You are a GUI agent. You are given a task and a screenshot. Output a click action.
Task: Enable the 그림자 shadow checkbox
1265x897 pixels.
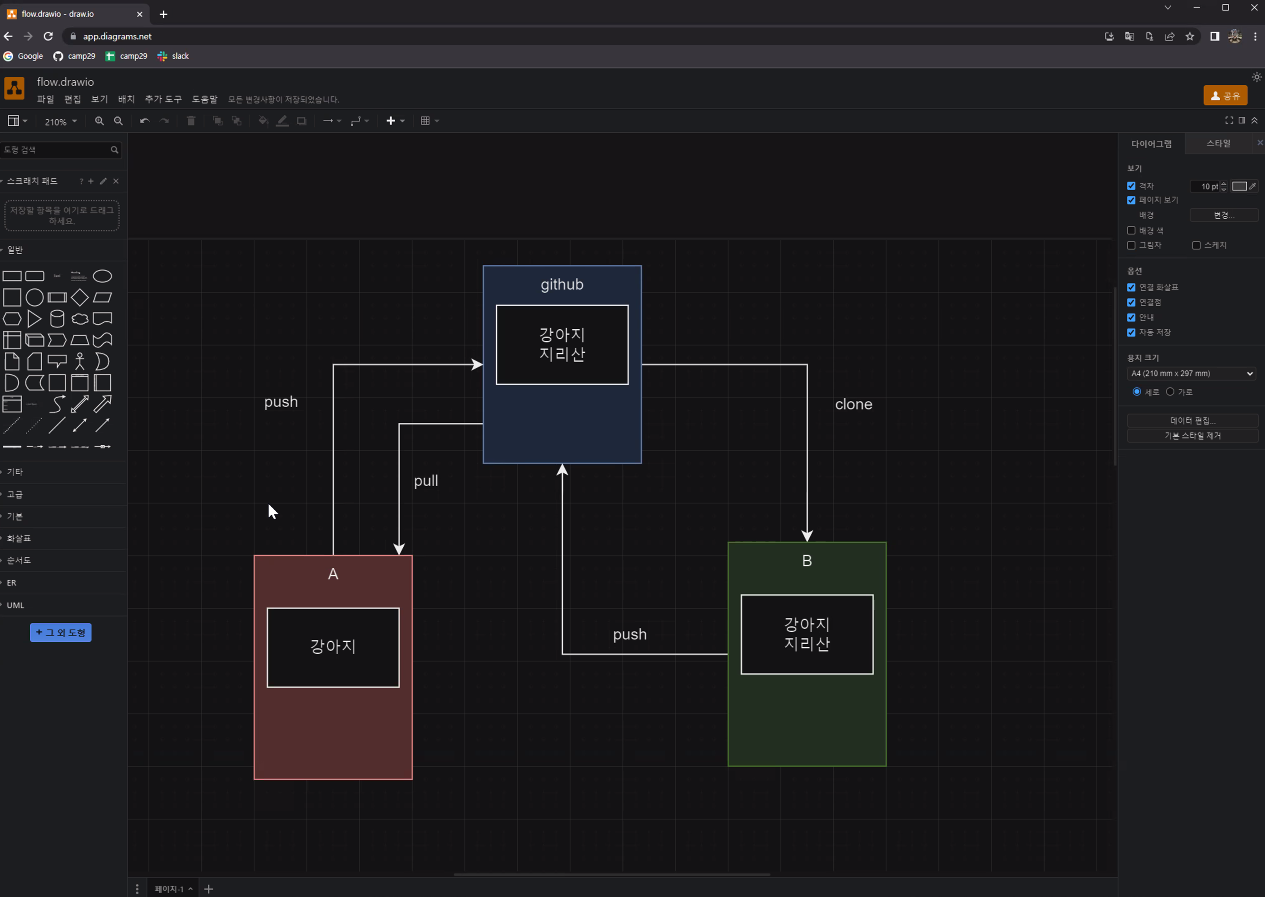pyautogui.click(x=1131, y=245)
